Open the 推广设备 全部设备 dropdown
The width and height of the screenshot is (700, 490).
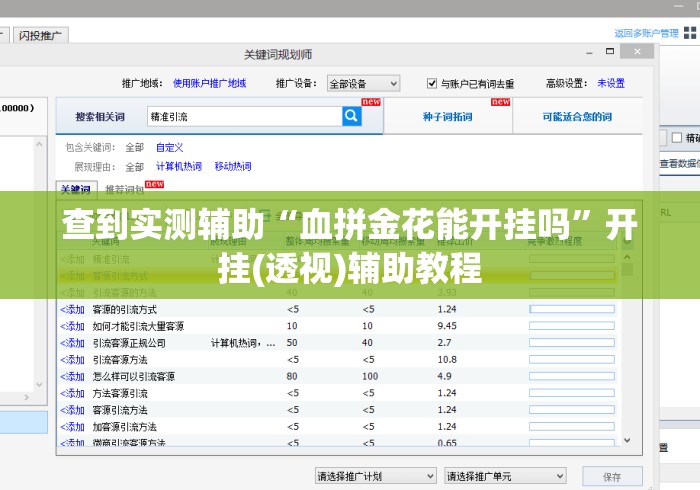[363, 83]
